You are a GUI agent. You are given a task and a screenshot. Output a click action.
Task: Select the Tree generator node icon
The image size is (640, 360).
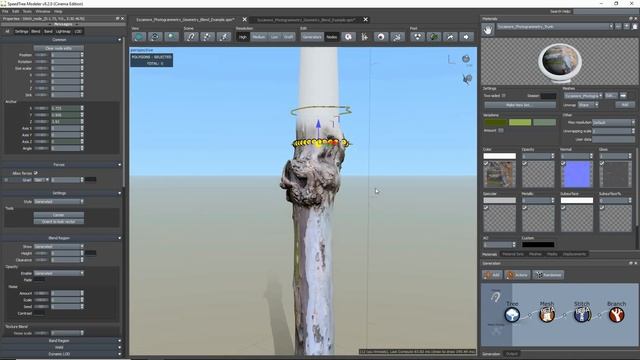pyautogui.click(x=512, y=315)
